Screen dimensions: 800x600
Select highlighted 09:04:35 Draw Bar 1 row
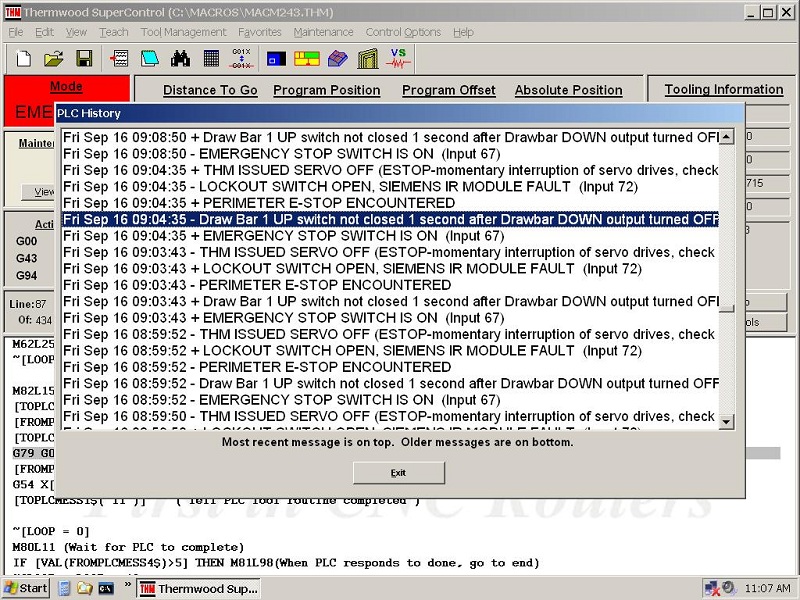click(390, 219)
